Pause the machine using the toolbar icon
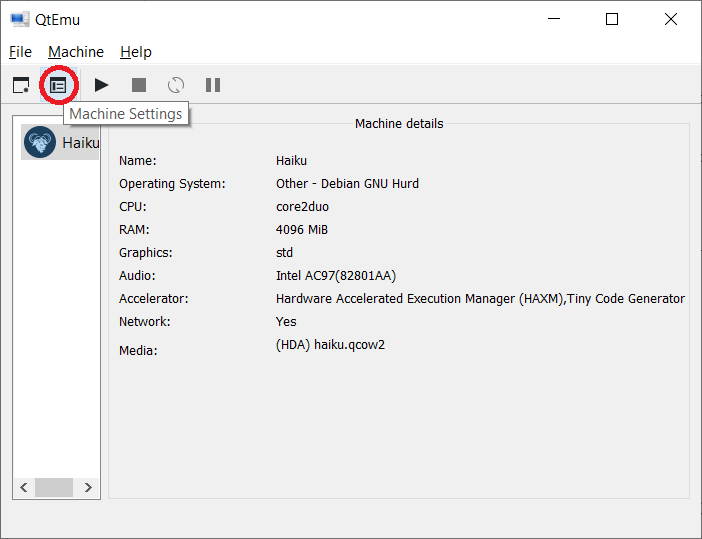 tap(212, 86)
